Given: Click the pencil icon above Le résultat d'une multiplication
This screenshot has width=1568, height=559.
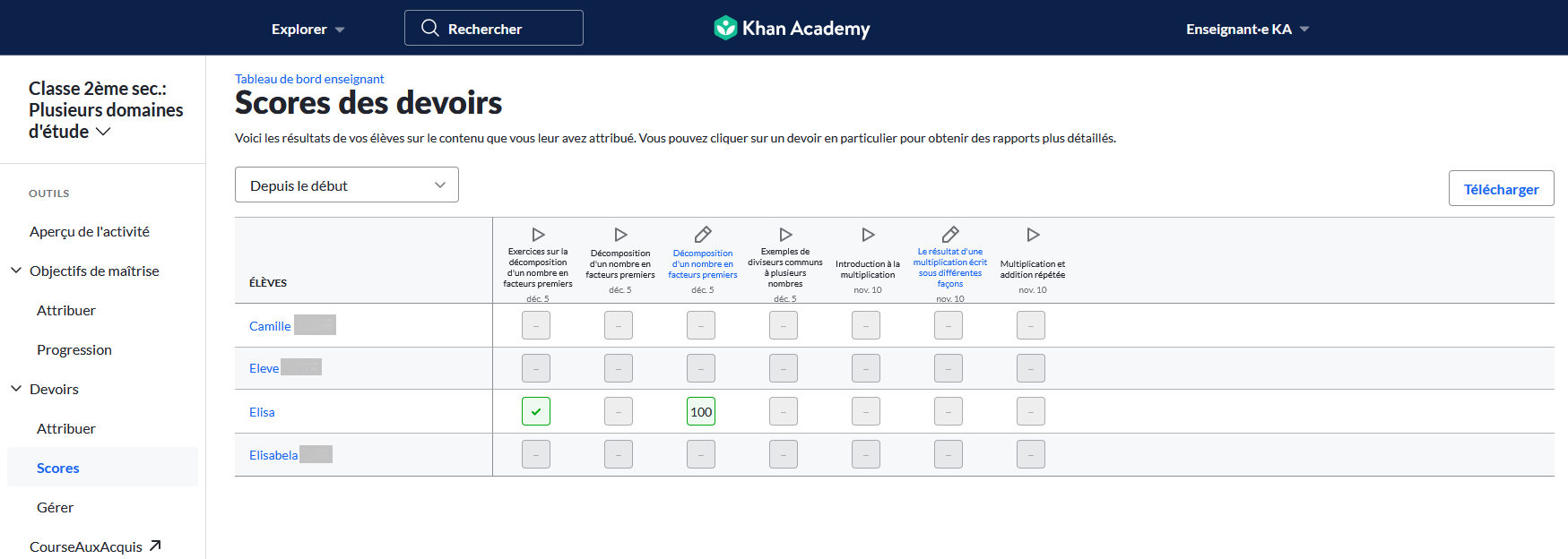Looking at the screenshot, I should (x=950, y=235).
